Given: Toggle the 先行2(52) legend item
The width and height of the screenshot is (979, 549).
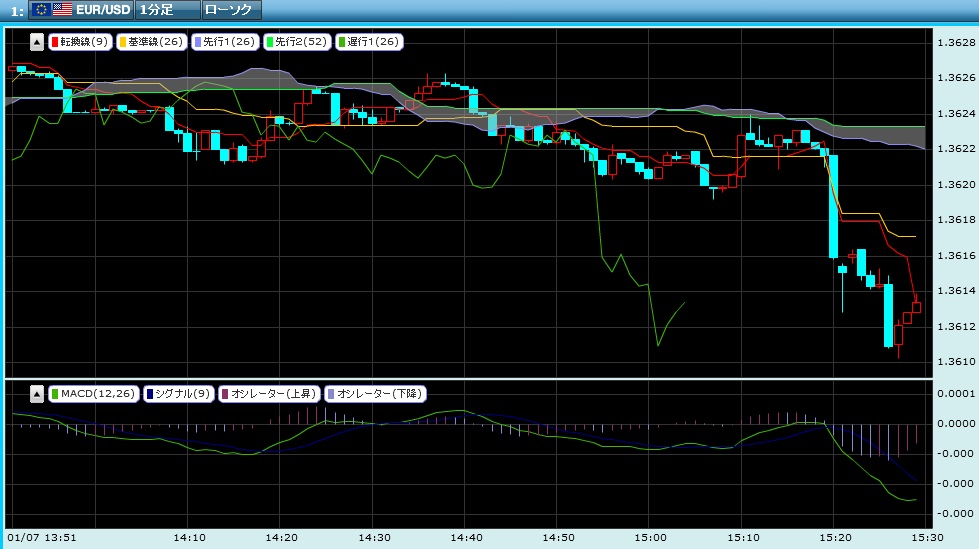Looking at the screenshot, I should click(x=297, y=42).
